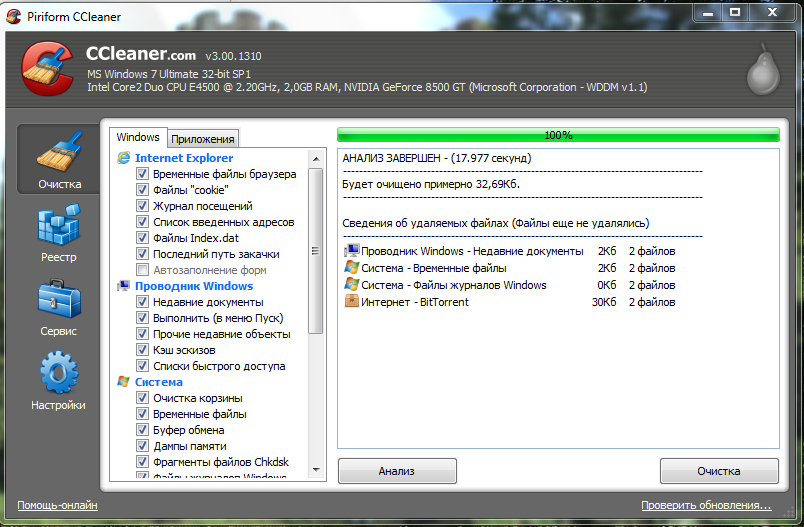The height and width of the screenshot is (527, 804).
Task: Maximize the CCleaner window
Action: pyautogui.click(x=735, y=12)
